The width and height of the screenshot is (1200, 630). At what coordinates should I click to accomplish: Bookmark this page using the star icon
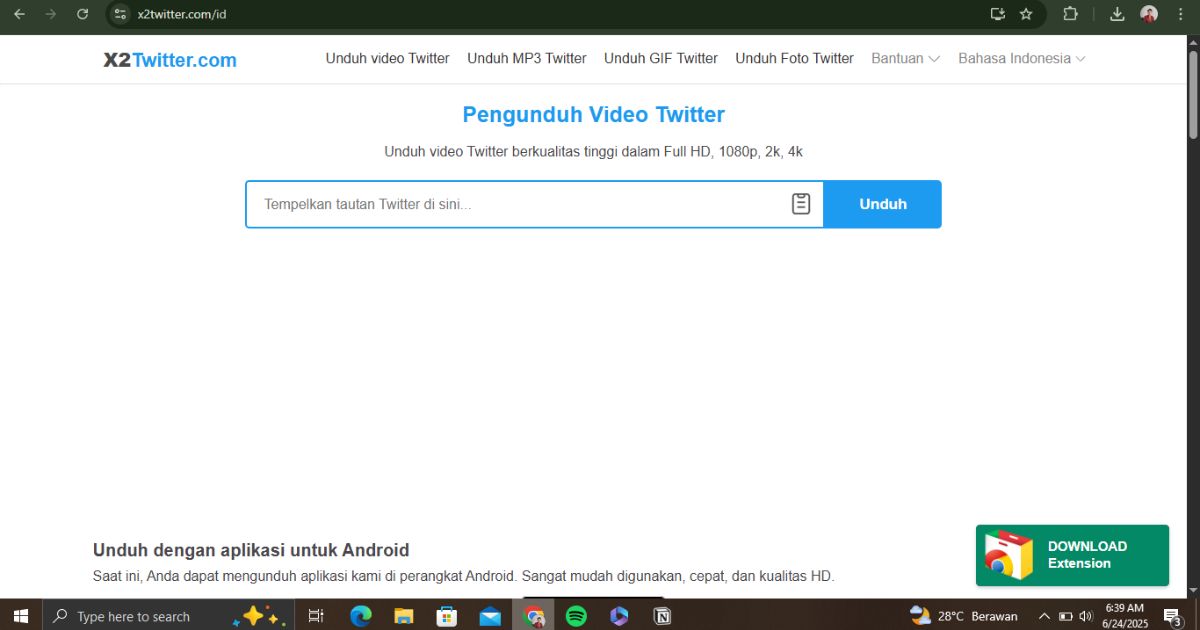click(1026, 14)
